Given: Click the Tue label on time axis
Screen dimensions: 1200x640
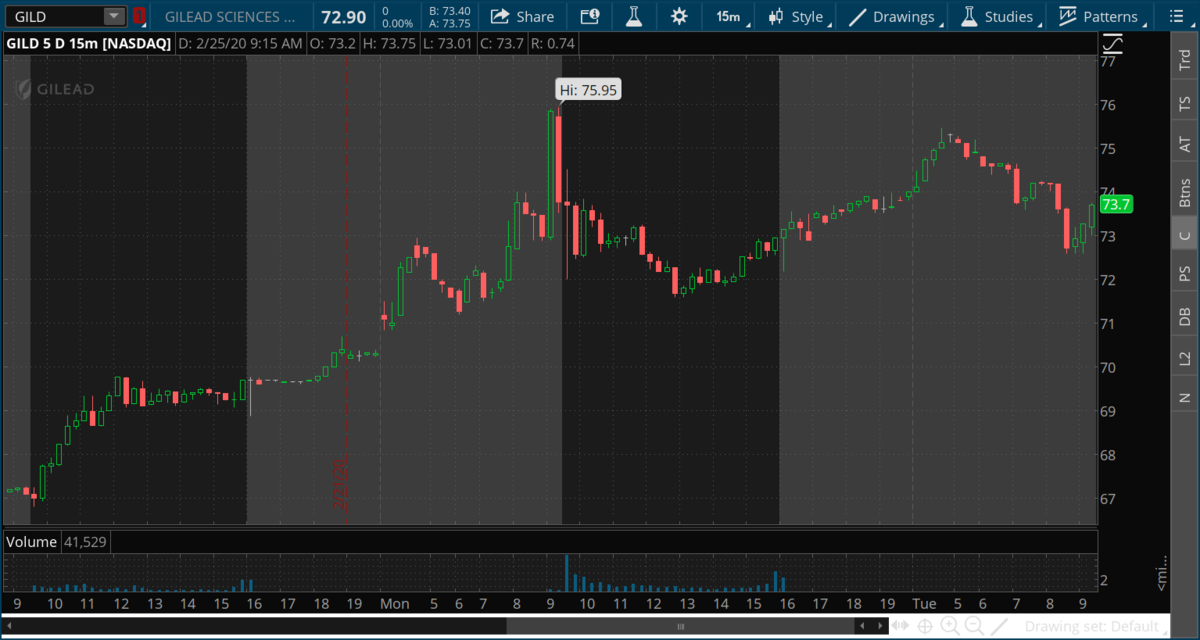Looking at the screenshot, I should (924, 604).
